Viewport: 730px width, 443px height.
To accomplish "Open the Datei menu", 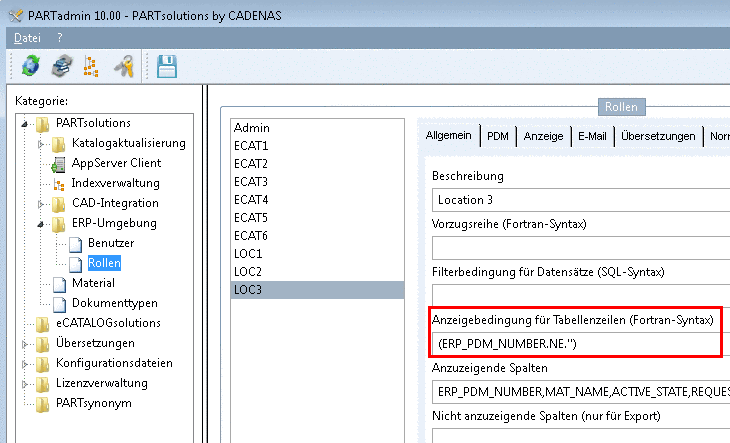I will (x=27, y=38).
